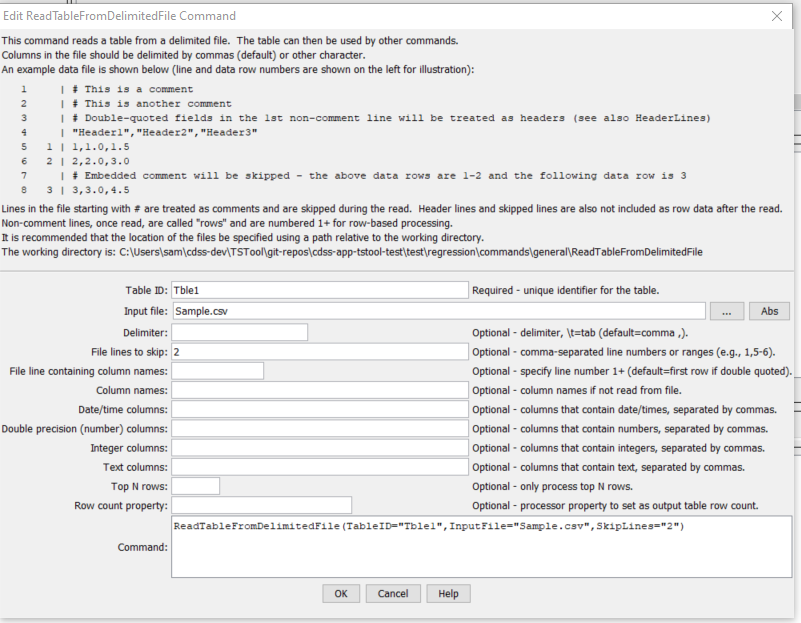Click inside the Command text area

(482, 547)
